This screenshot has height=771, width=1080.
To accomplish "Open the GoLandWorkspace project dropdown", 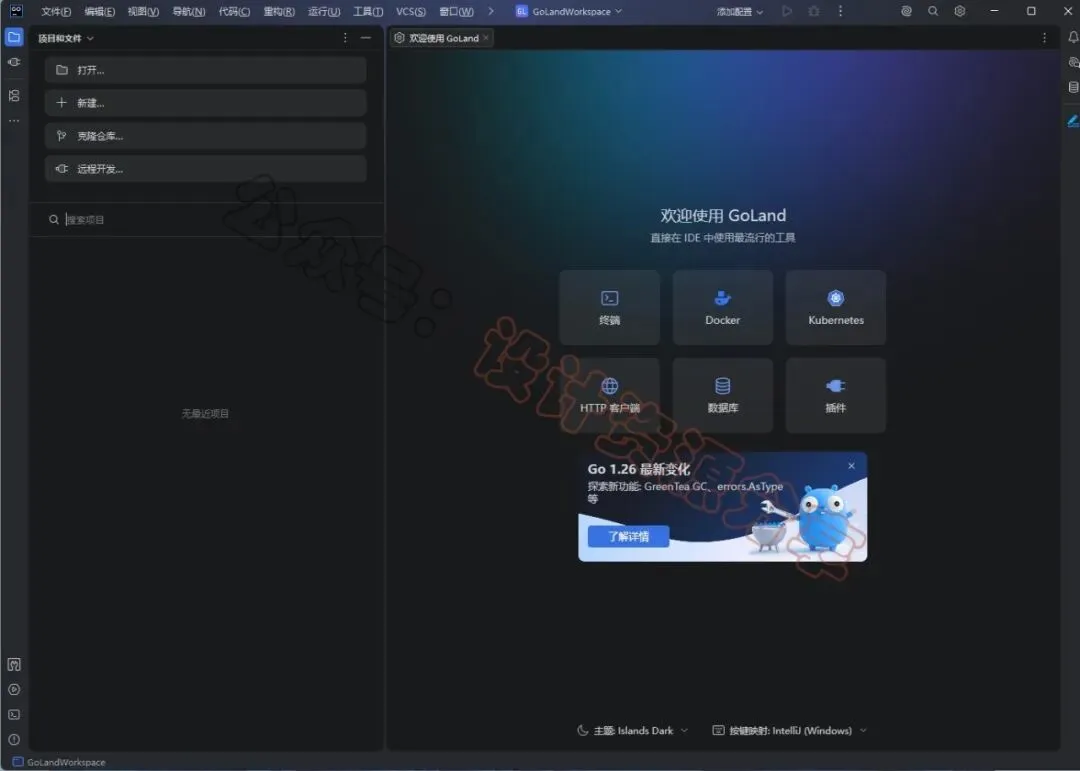I will pos(569,11).
